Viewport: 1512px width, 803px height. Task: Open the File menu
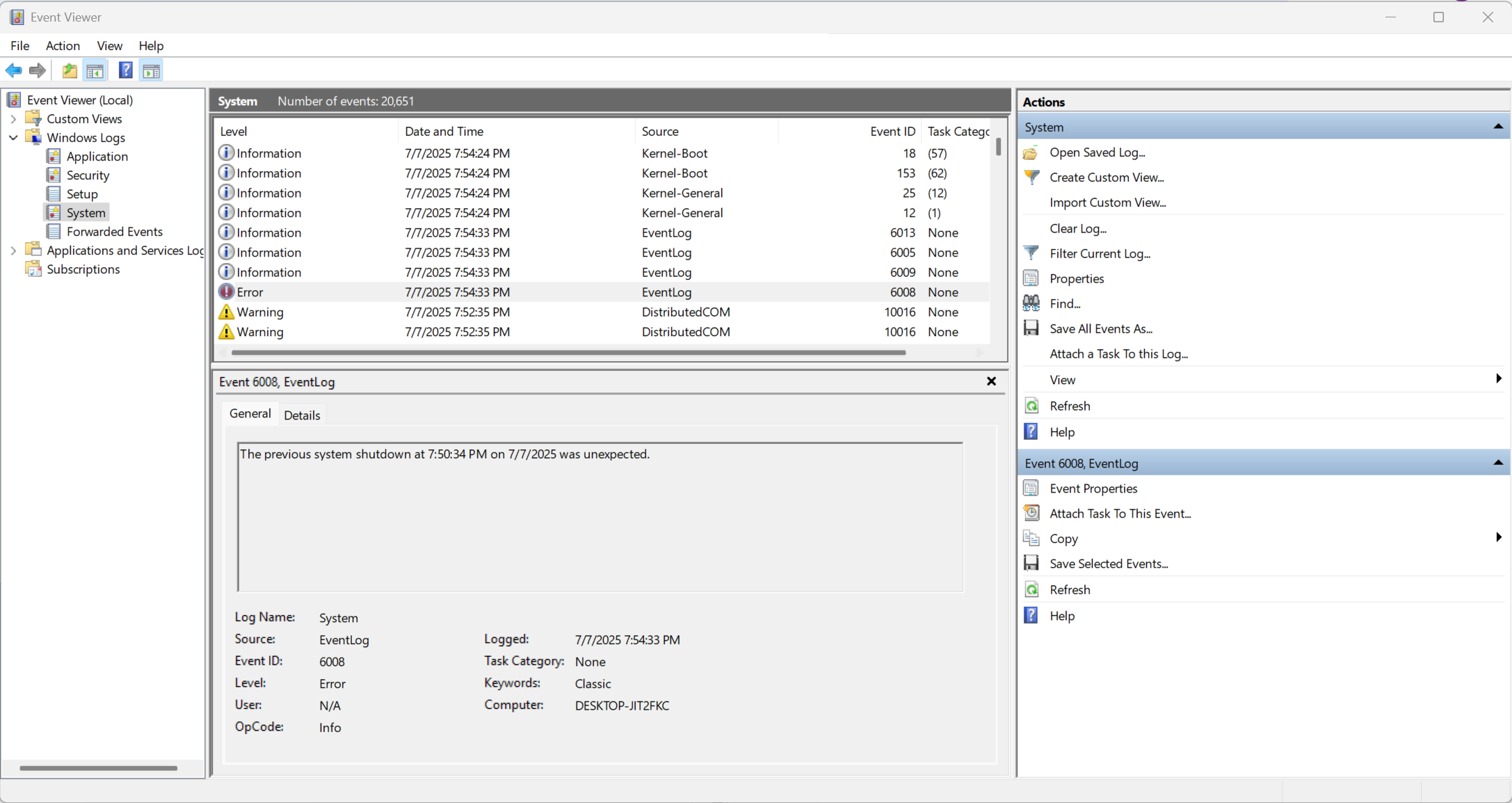[19, 46]
